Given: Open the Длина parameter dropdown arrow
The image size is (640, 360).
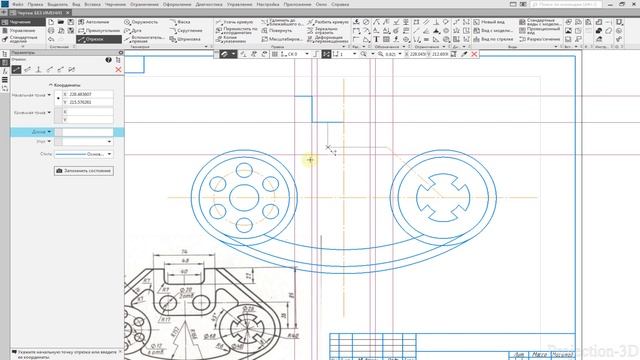Looking at the screenshot, I should point(49,132).
